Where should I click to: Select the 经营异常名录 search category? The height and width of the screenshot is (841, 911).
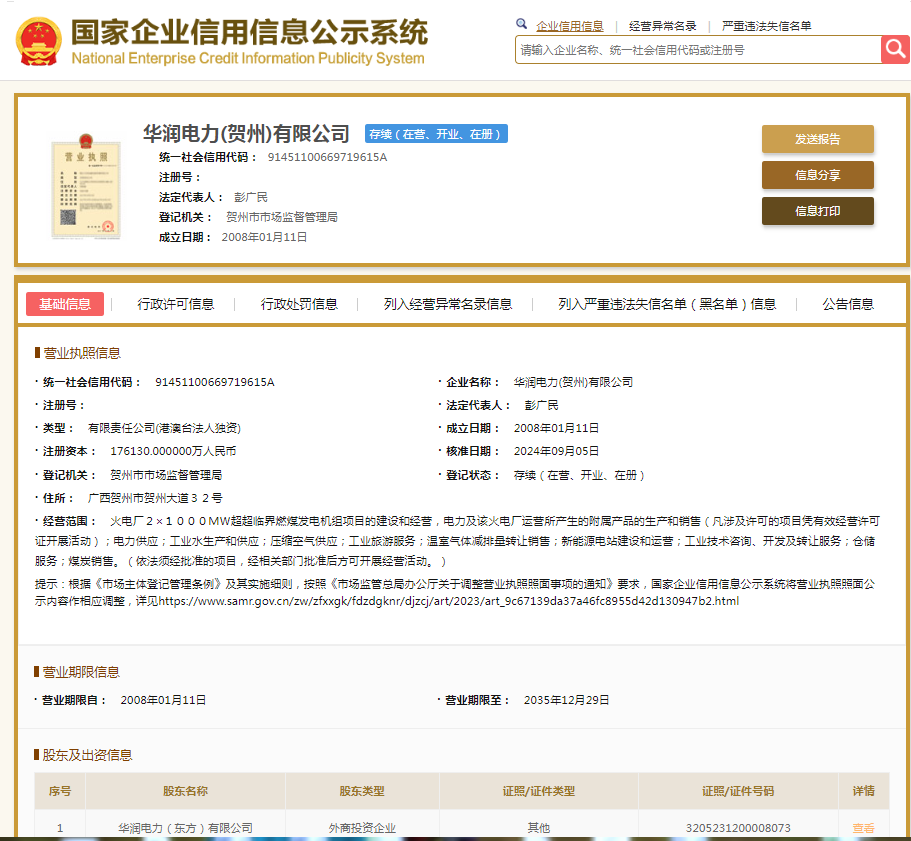662,26
